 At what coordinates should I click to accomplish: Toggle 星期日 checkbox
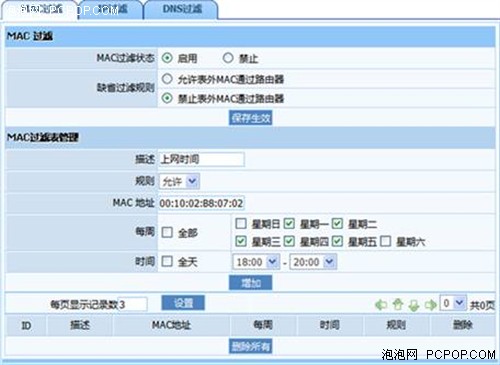pos(241,223)
